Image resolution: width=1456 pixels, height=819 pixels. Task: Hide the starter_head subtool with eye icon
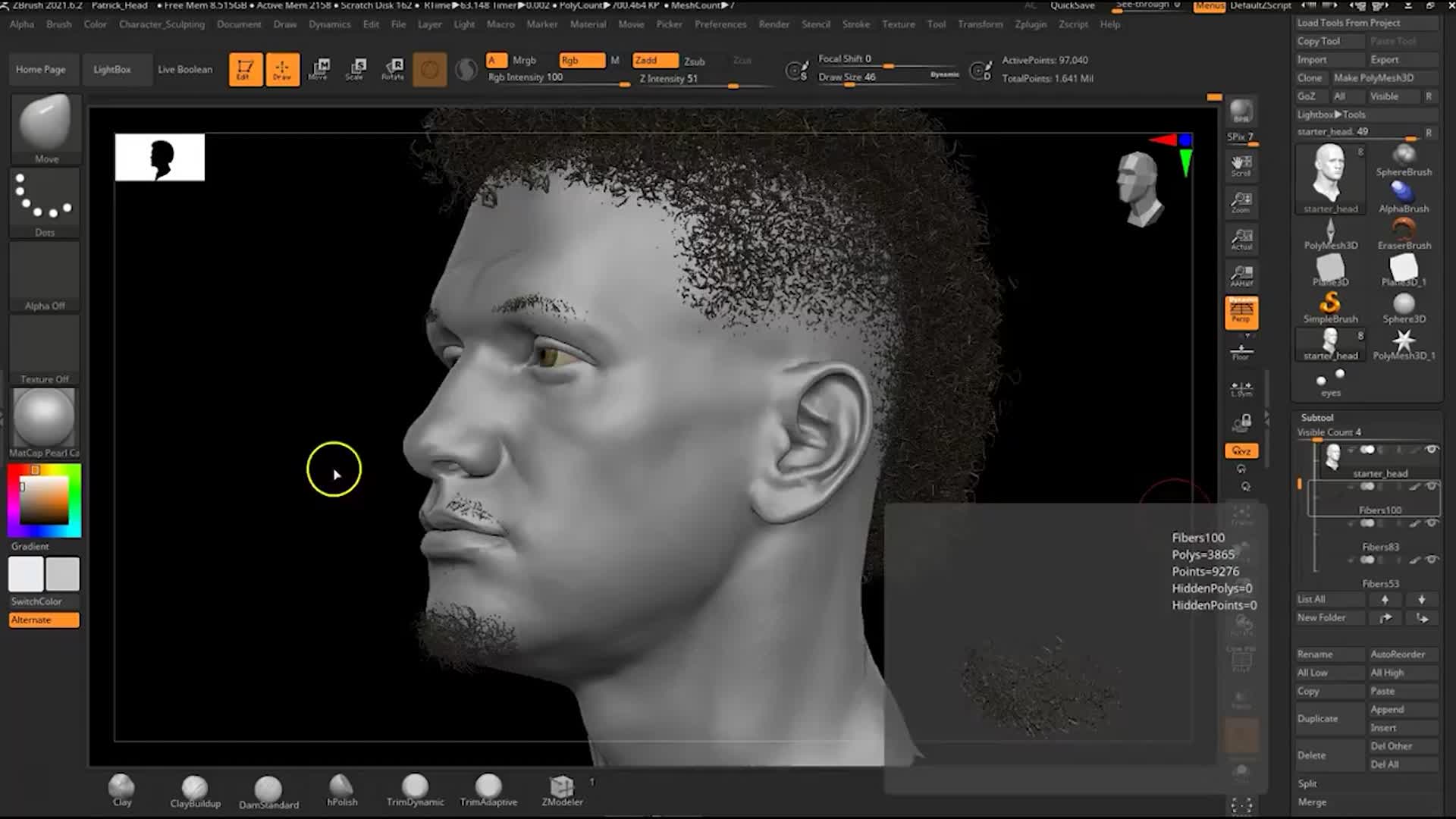point(1432,450)
